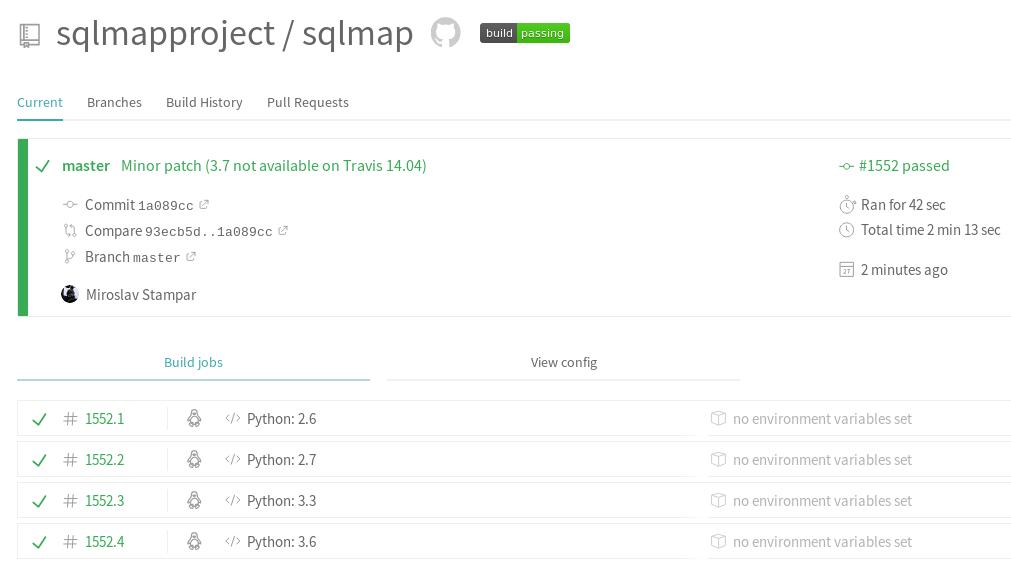Viewport: 1011px width, 565px height.
Task: Open external link icon beside Branch master
Action: pos(191,257)
